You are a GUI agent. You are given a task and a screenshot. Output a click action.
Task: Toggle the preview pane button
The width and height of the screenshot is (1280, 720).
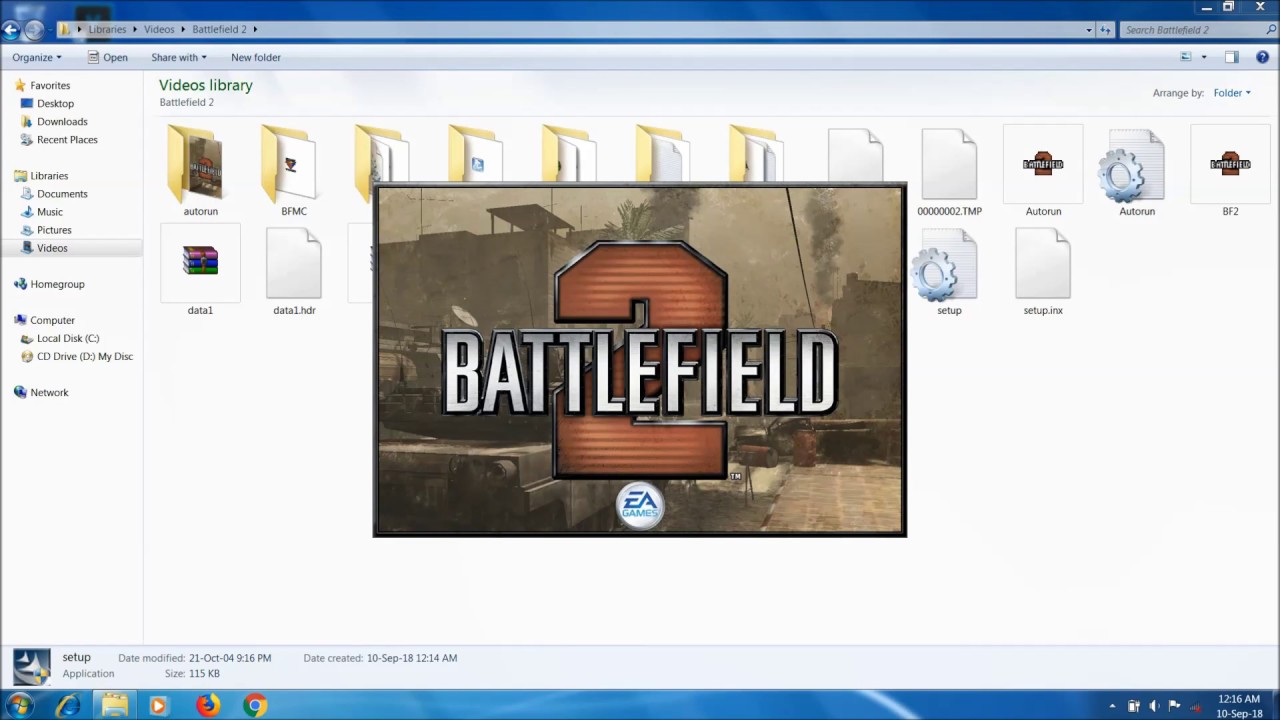1231,57
